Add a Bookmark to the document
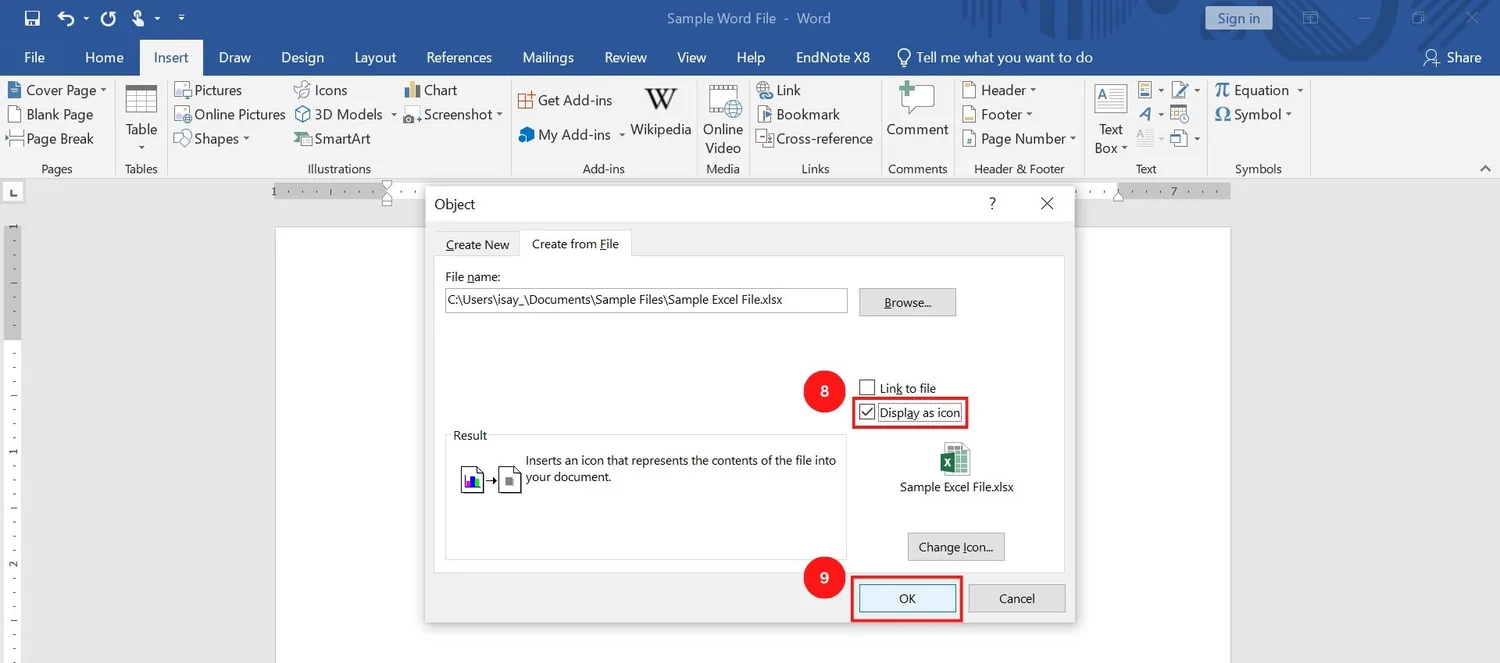 801,114
